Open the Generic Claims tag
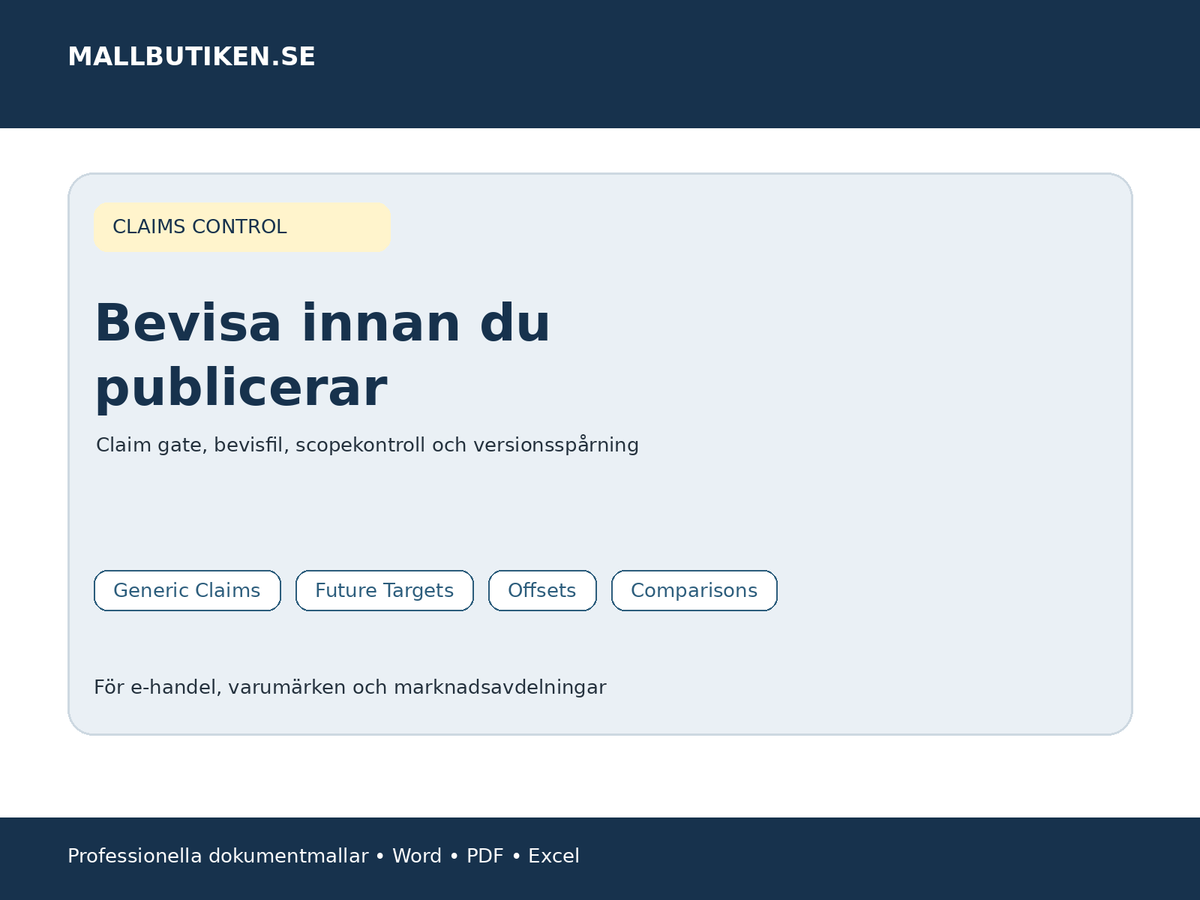This screenshot has height=900, width=1200. pos(187,590)
